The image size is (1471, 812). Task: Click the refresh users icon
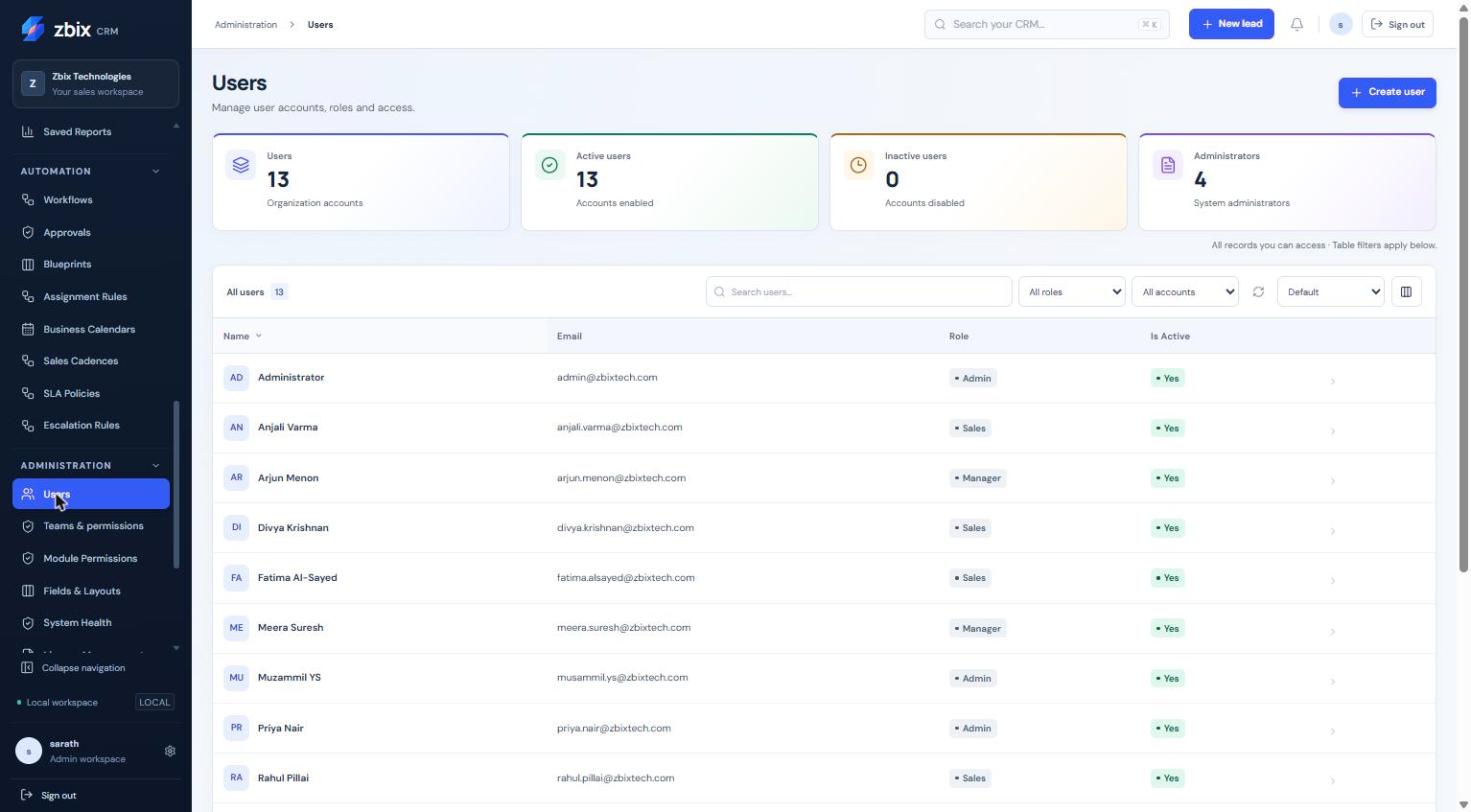point(1258,292)
